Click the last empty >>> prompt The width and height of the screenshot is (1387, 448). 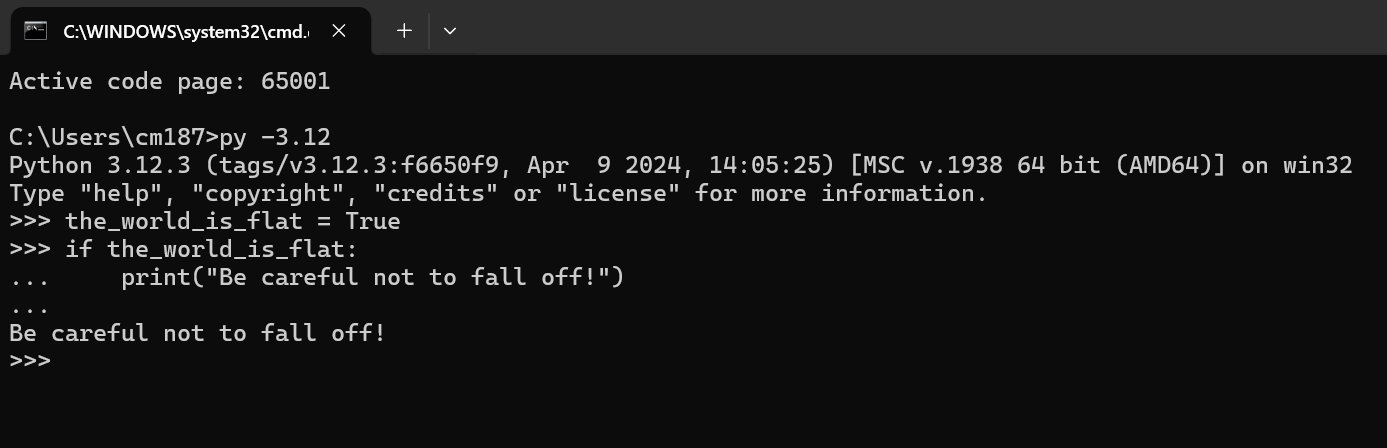[x=30, y=360]
